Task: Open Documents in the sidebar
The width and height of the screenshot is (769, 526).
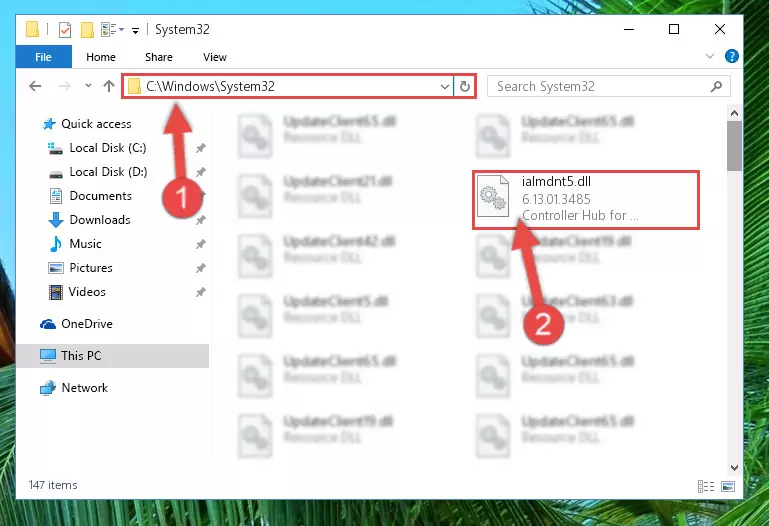Action: click(101, 196)
